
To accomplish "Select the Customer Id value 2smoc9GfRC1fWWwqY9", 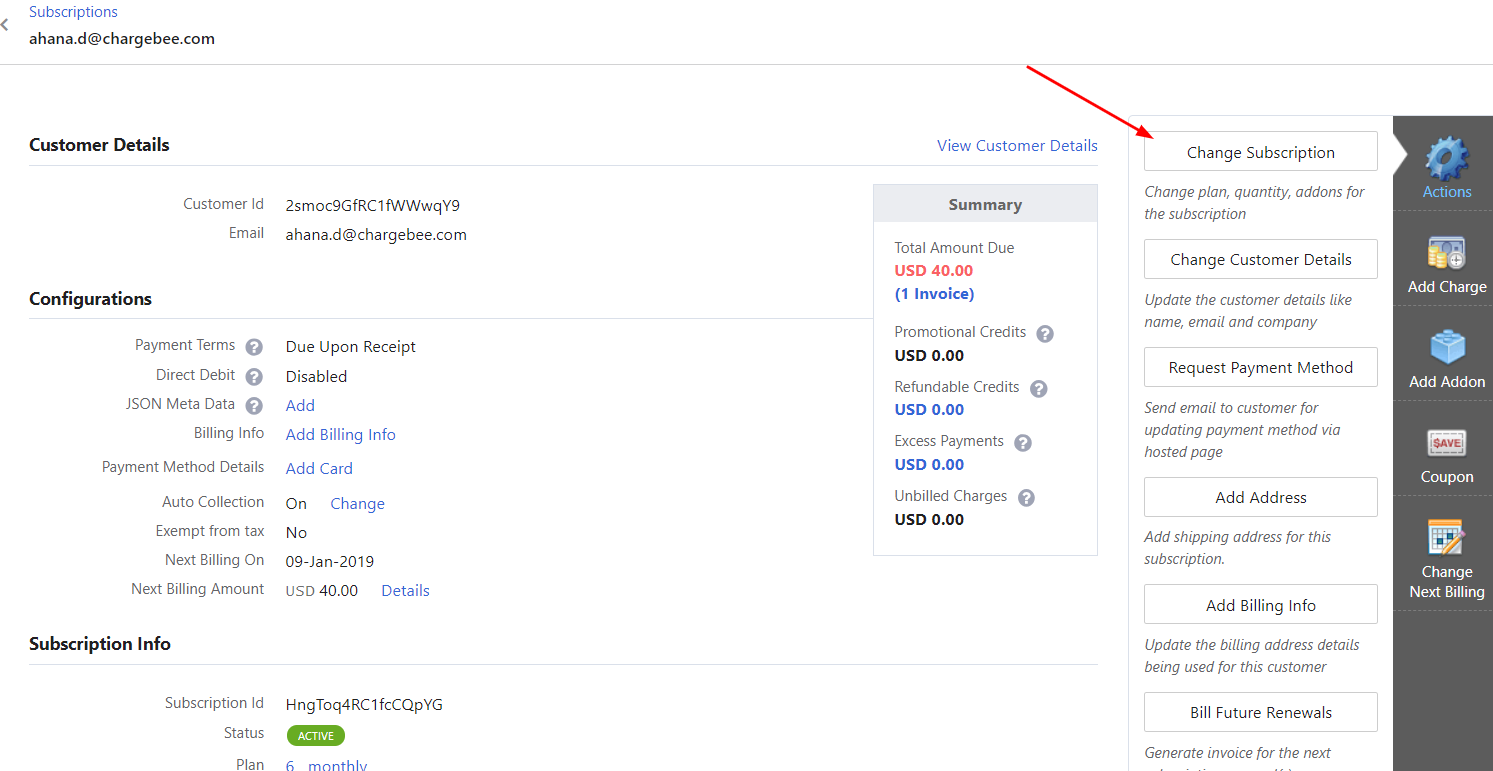I will 373,206.
